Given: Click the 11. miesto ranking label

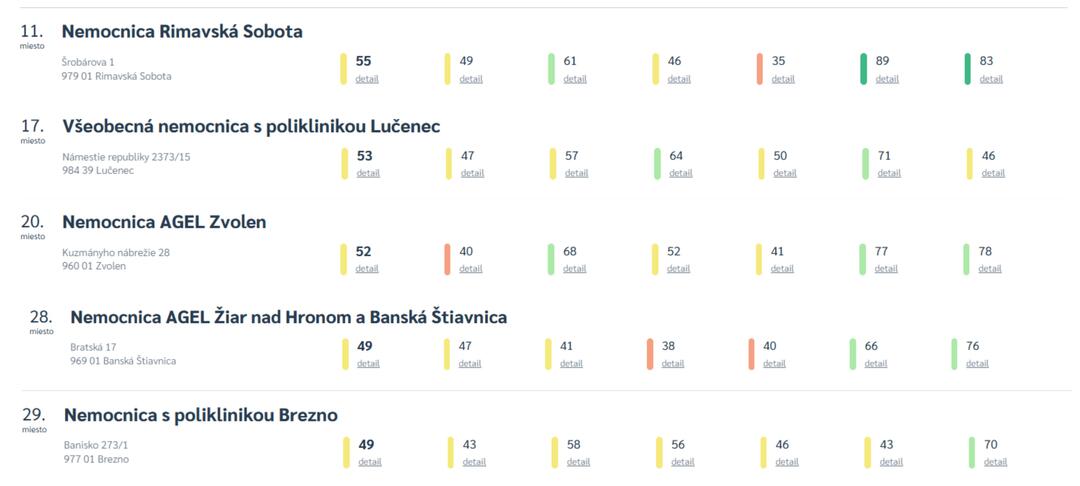Looking at the screenshot, I should pyautogui.click(x=32, y=35).
